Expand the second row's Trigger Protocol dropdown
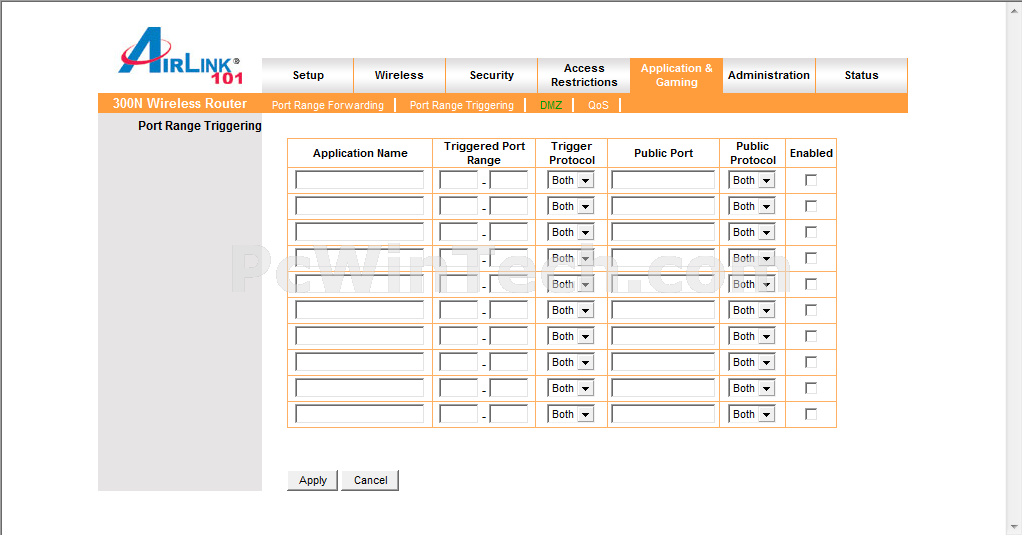 pyautogui.click(x=571, y=207)
